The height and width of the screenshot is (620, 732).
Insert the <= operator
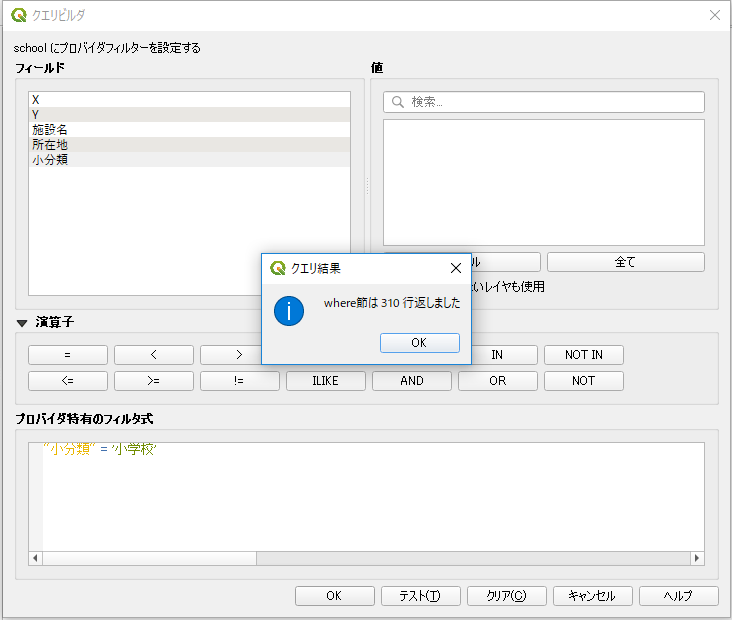click(68, 381)
